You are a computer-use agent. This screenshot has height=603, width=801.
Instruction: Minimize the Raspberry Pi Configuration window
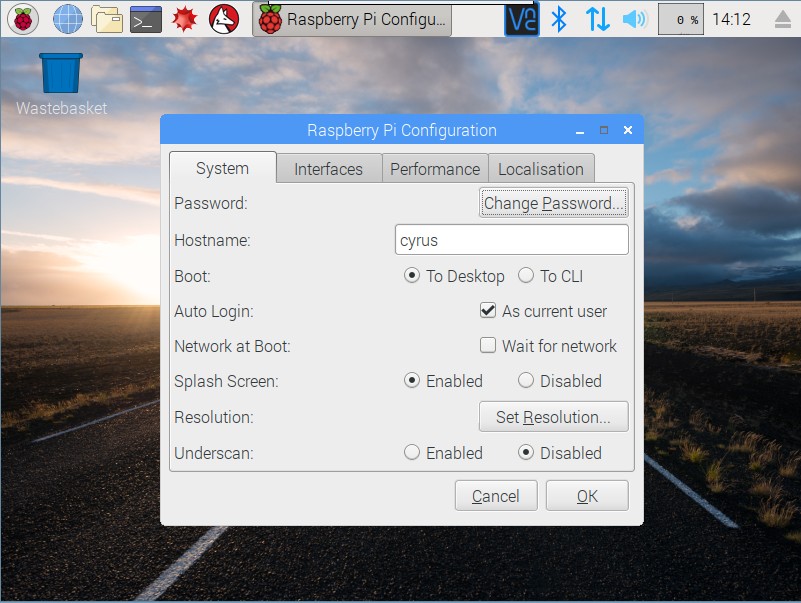580,131
